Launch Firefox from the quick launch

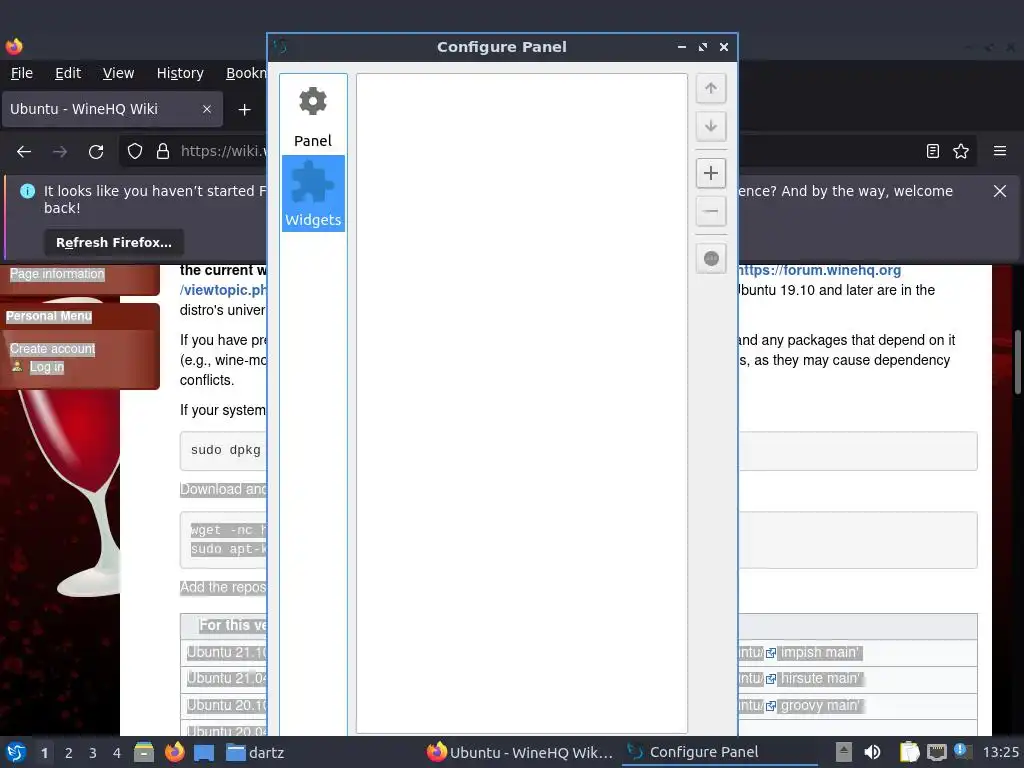[x=174, y=752]
